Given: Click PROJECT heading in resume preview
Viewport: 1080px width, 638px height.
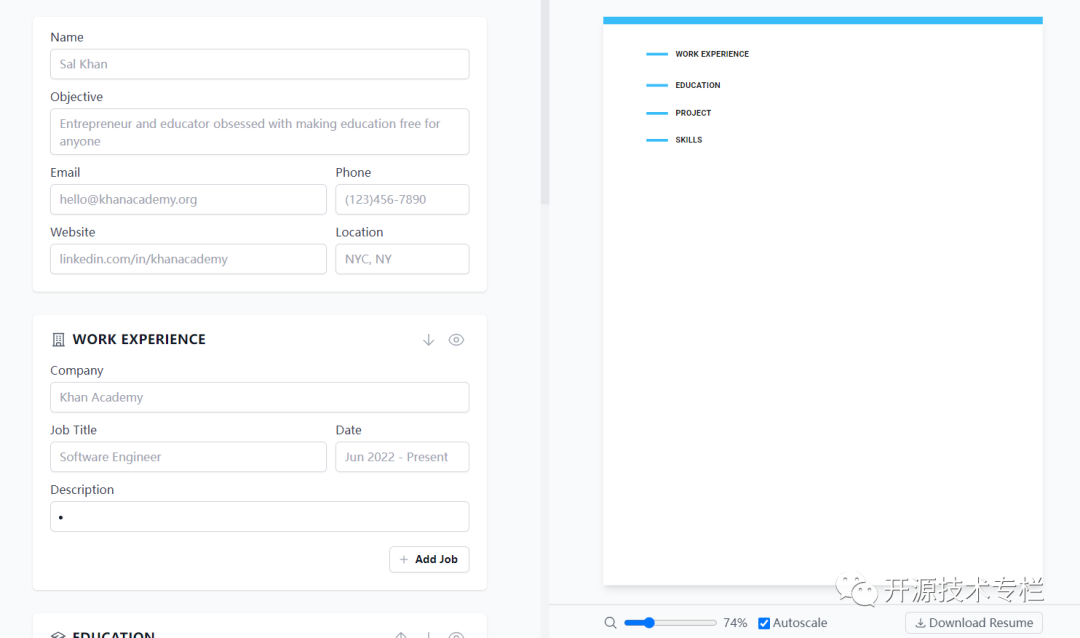Looking at the screenshot, I should tap(693, 113).
